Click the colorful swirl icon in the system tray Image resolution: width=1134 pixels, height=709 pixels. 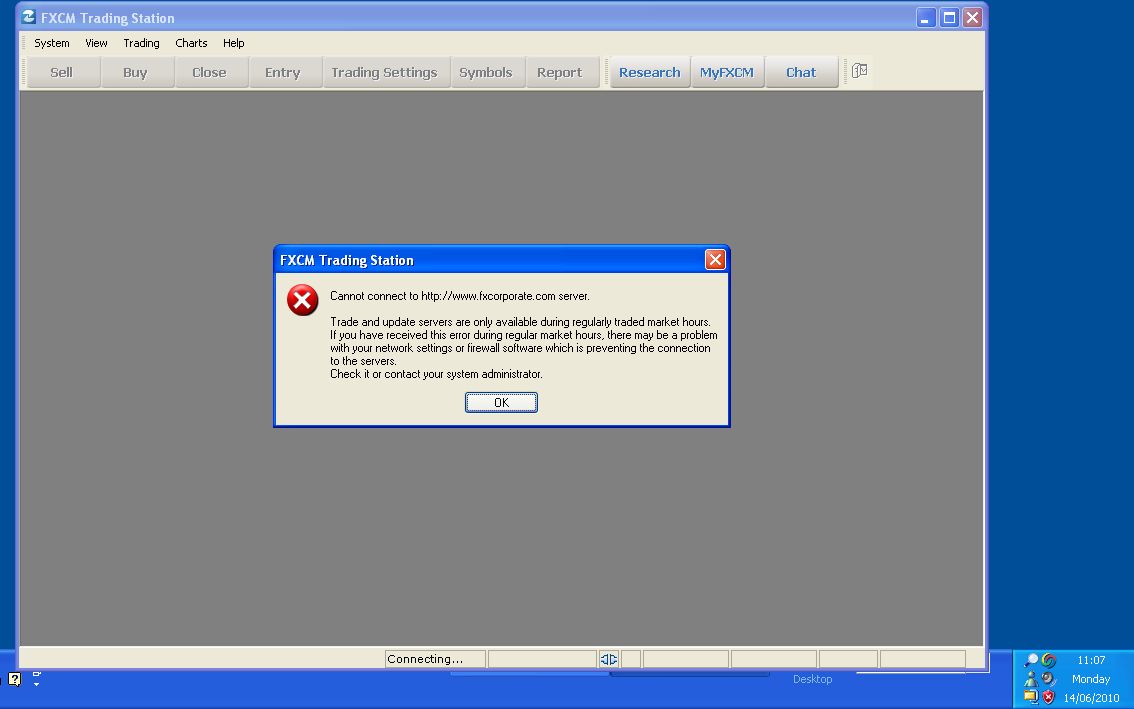1049,660
